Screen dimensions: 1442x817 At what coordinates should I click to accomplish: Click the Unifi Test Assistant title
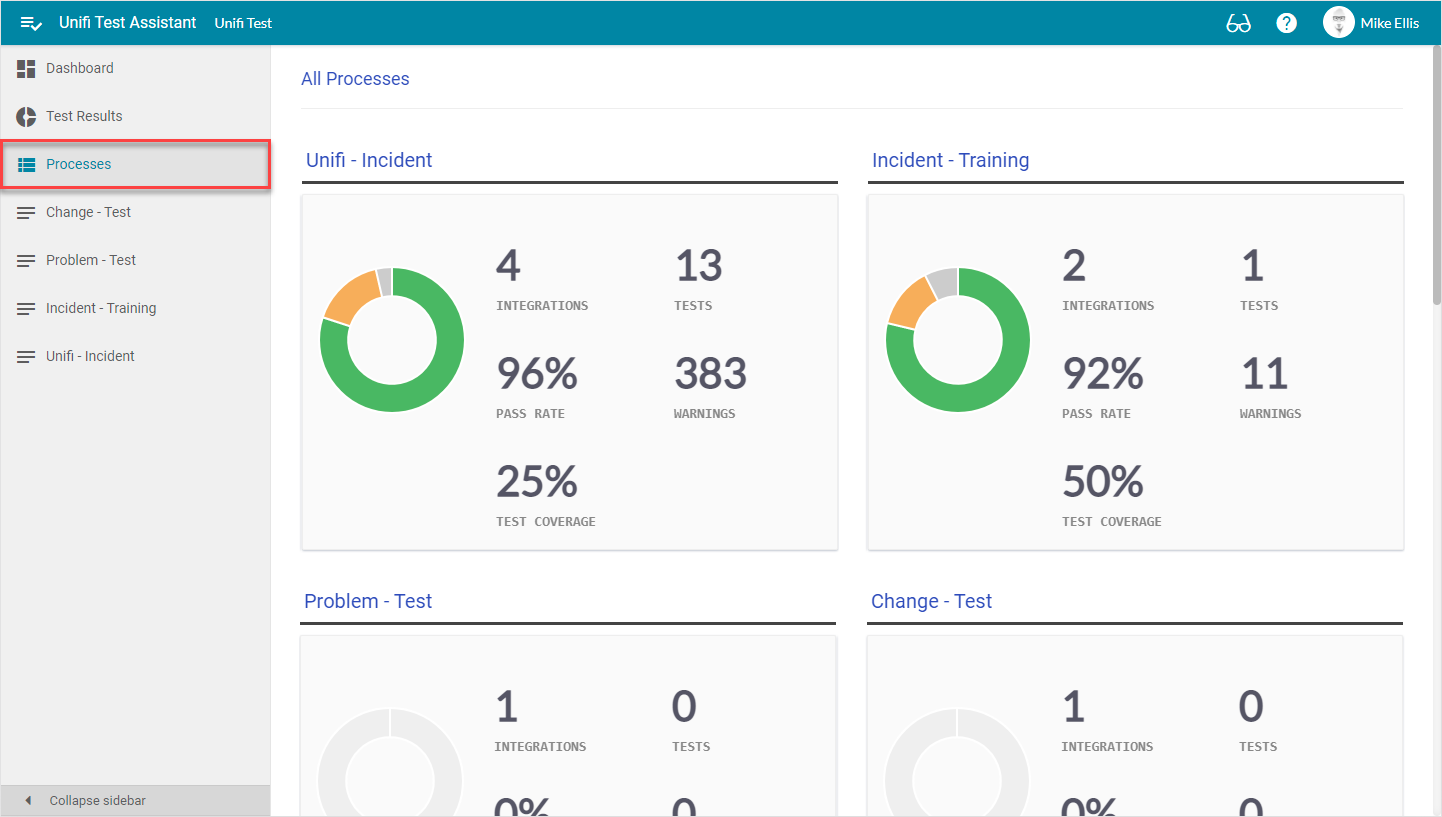(127, 23)
